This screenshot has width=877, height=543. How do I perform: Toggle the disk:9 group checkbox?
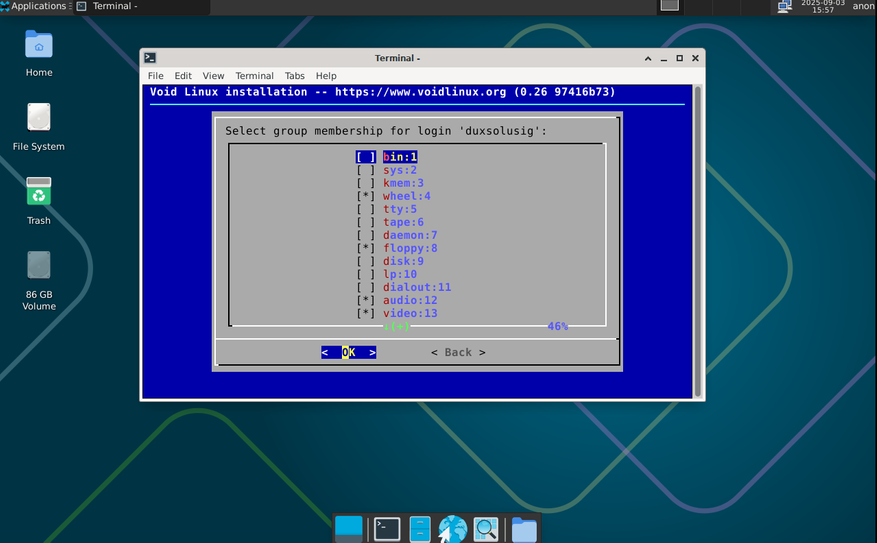[366, 261]
